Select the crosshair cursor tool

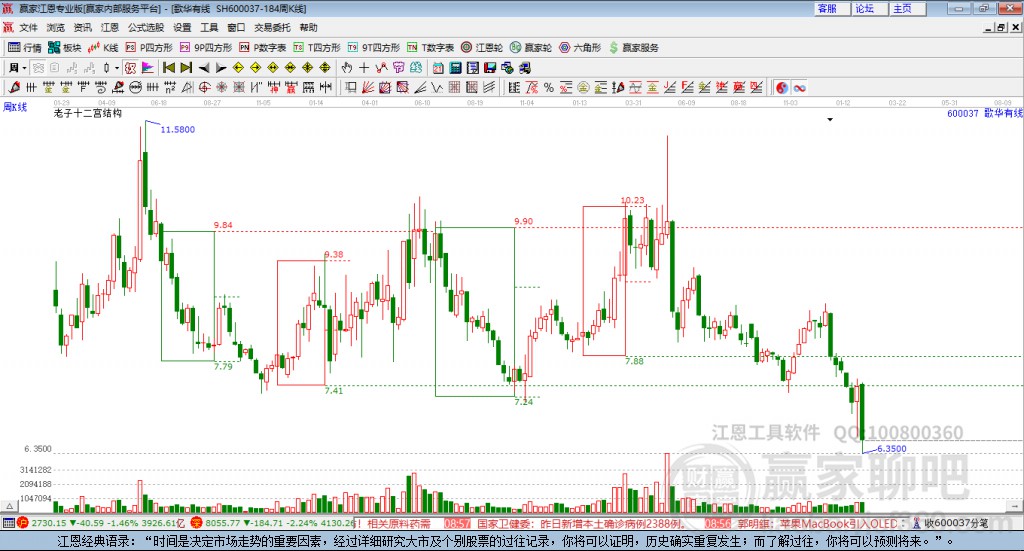coord(364,68)
